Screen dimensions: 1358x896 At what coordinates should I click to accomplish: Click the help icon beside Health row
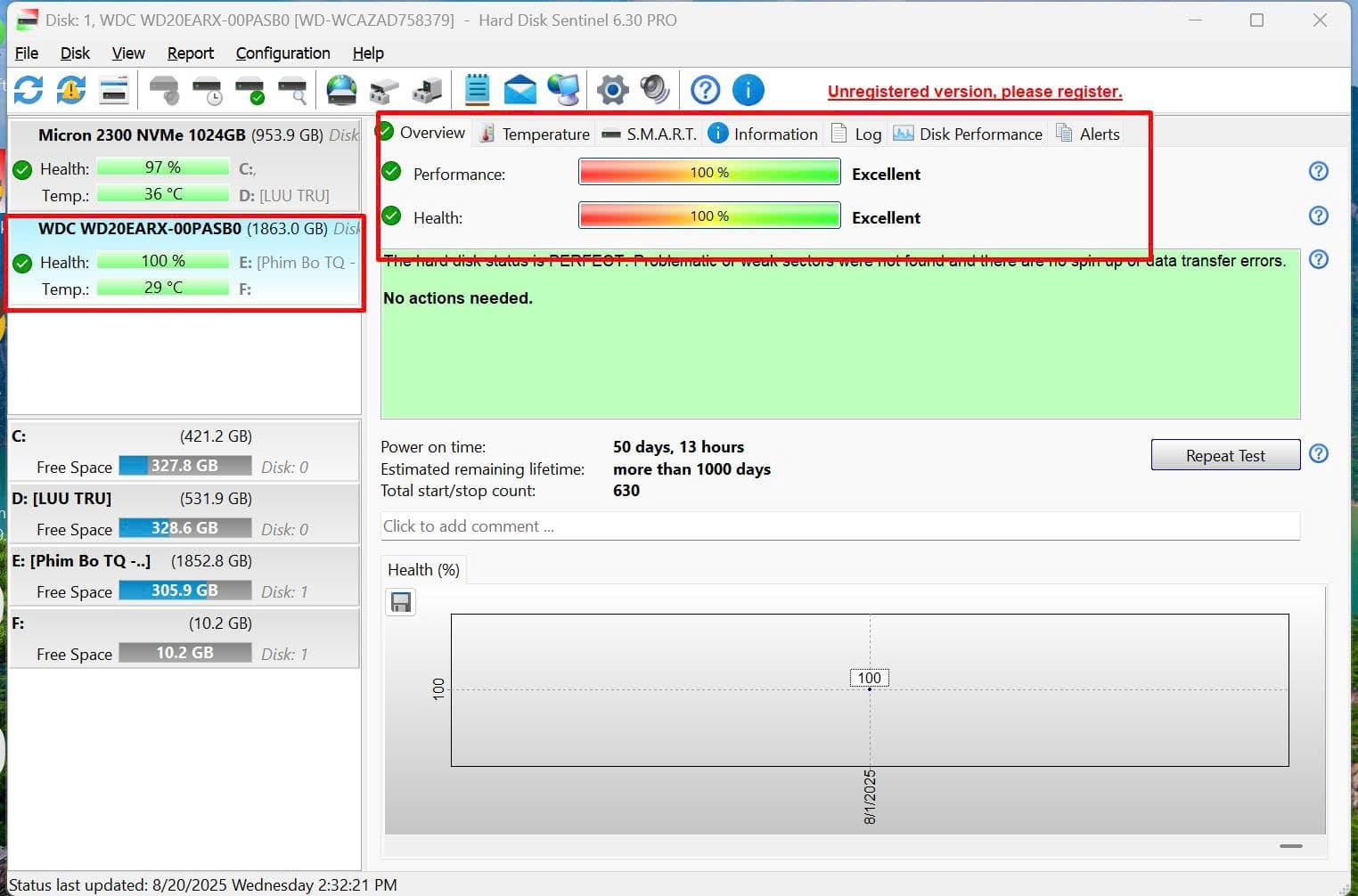(1319, 216)
